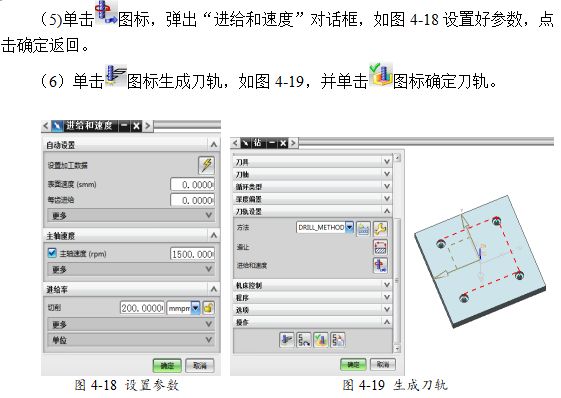Expand the 循环类型 section
Screen dimensions: 561x398
pyautogui.click(x=313, y=186)
